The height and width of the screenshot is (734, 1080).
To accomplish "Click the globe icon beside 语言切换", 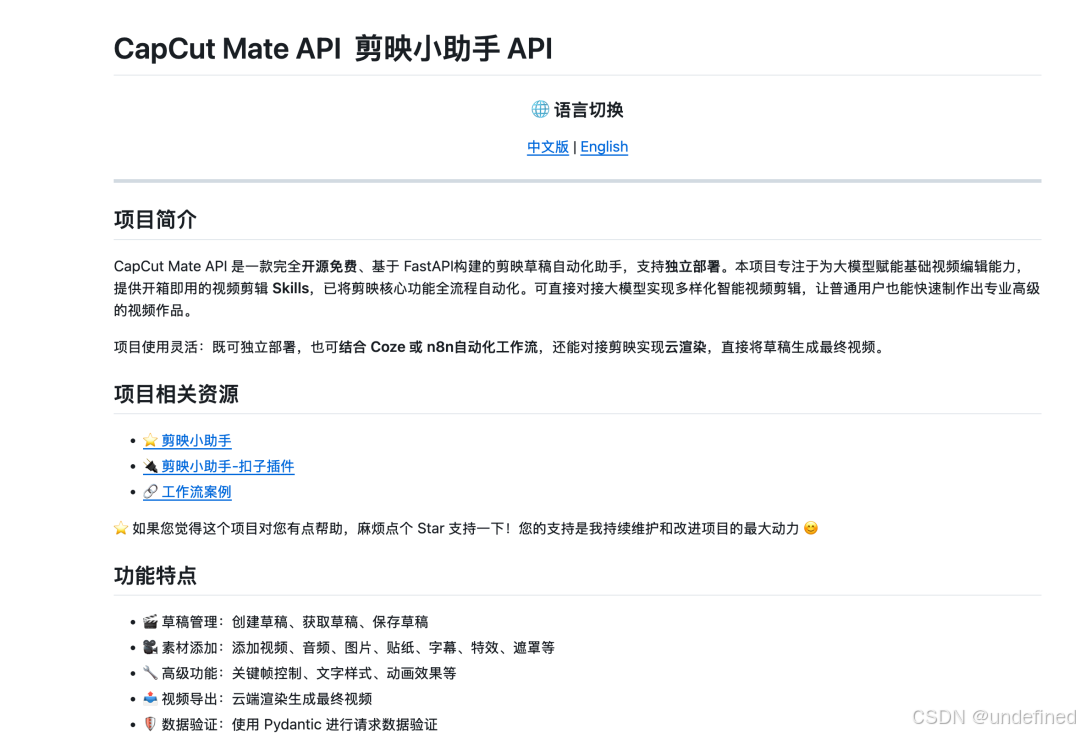I will [x=540, y=109].
